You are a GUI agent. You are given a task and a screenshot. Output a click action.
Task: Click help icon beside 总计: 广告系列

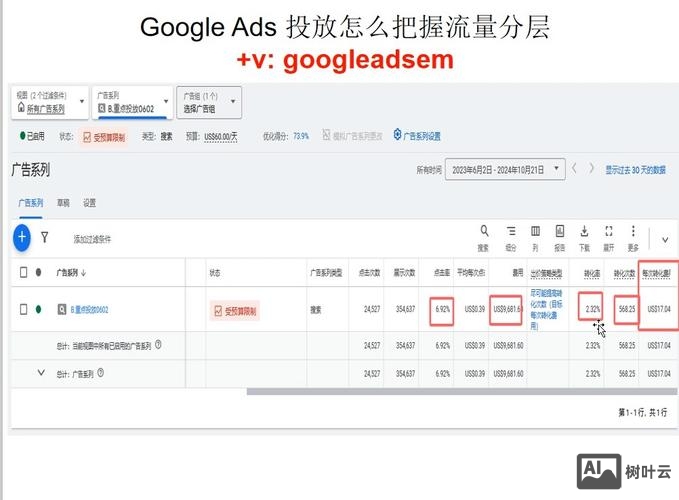coord(100,373)
